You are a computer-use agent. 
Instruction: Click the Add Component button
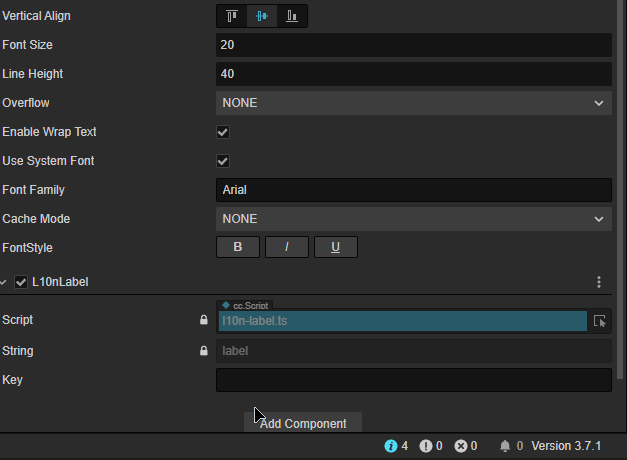pos(303,423)
